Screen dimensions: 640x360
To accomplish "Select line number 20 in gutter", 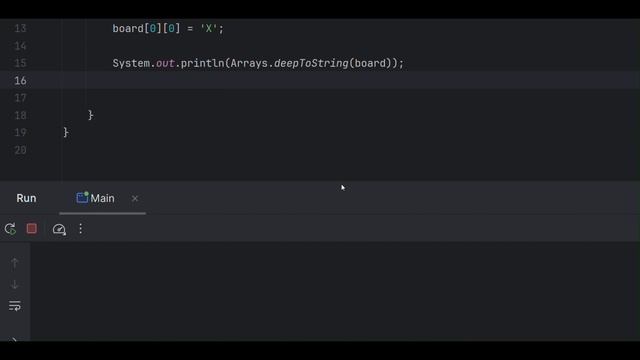I will click(20, 150).
